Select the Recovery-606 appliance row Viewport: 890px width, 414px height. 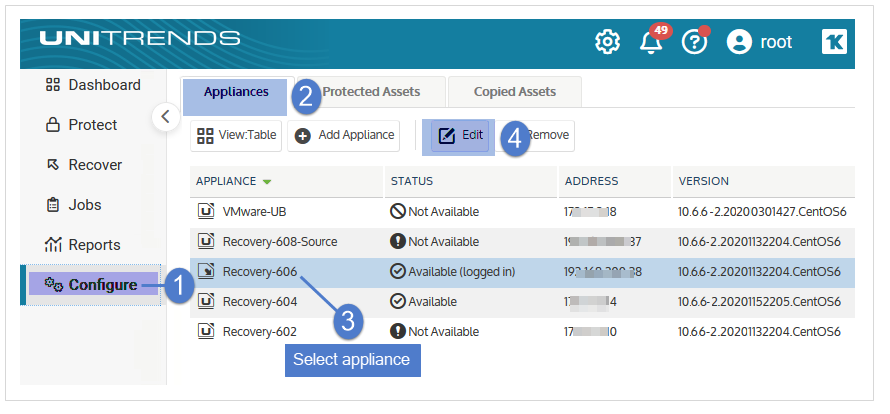click(x=522, y=272)
